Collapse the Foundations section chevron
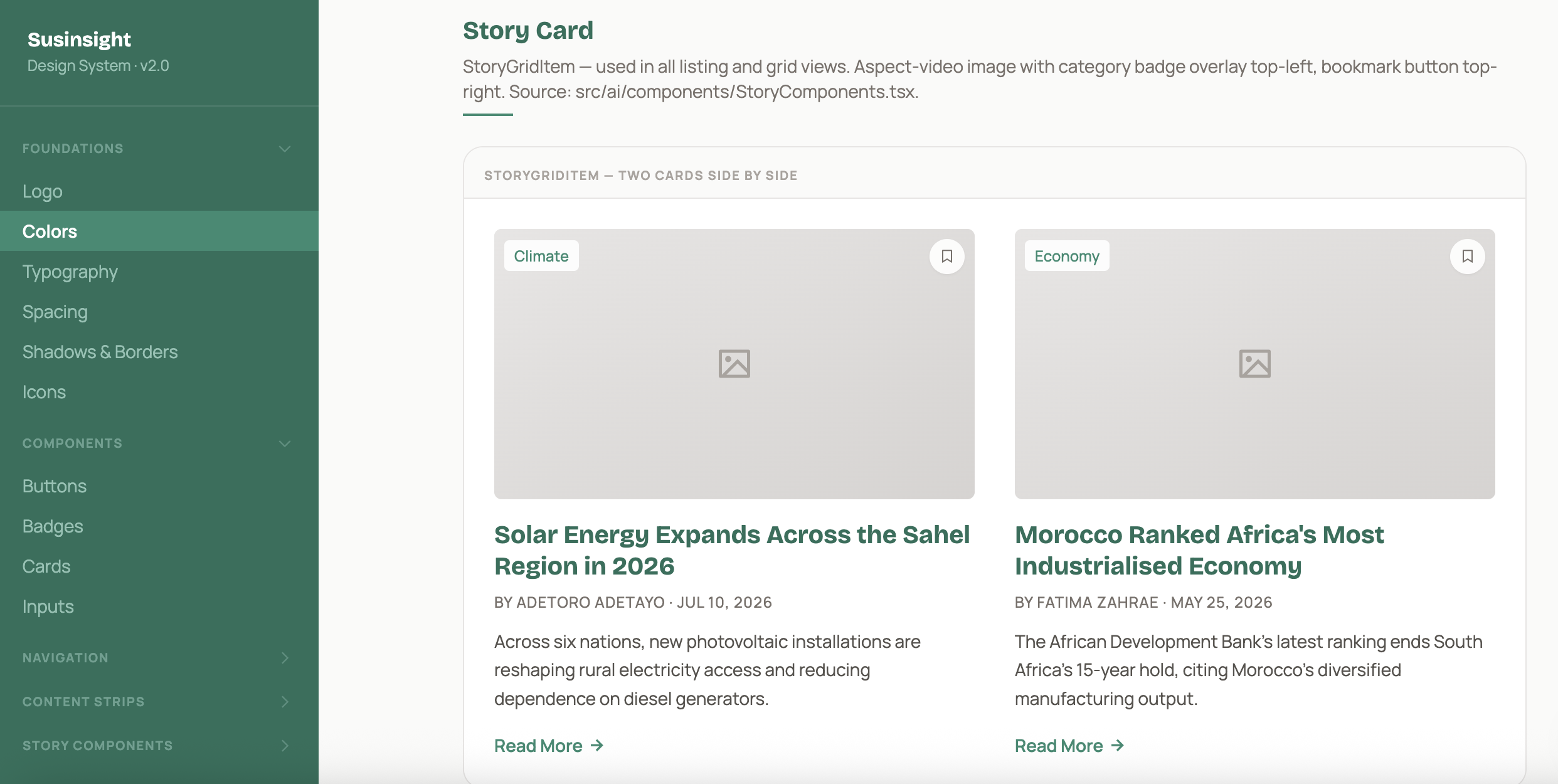This screenshot has height=784, width=1558. click(285, 149)
